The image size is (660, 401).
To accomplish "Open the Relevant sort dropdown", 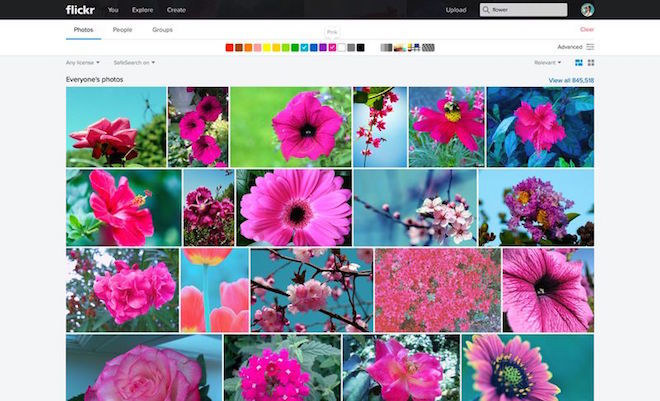I will (547, 63).
